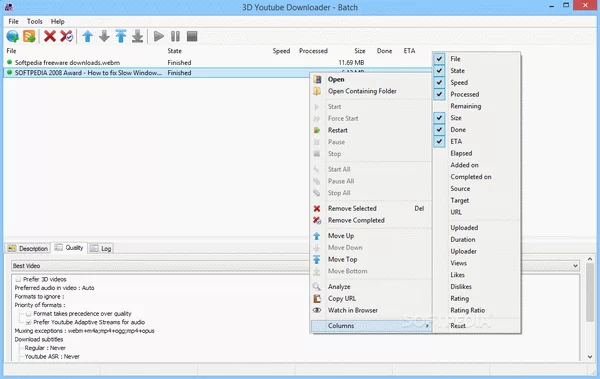Choose Remove Completed from context menu
The image size is (600, 379).
[x=356, y=221]
